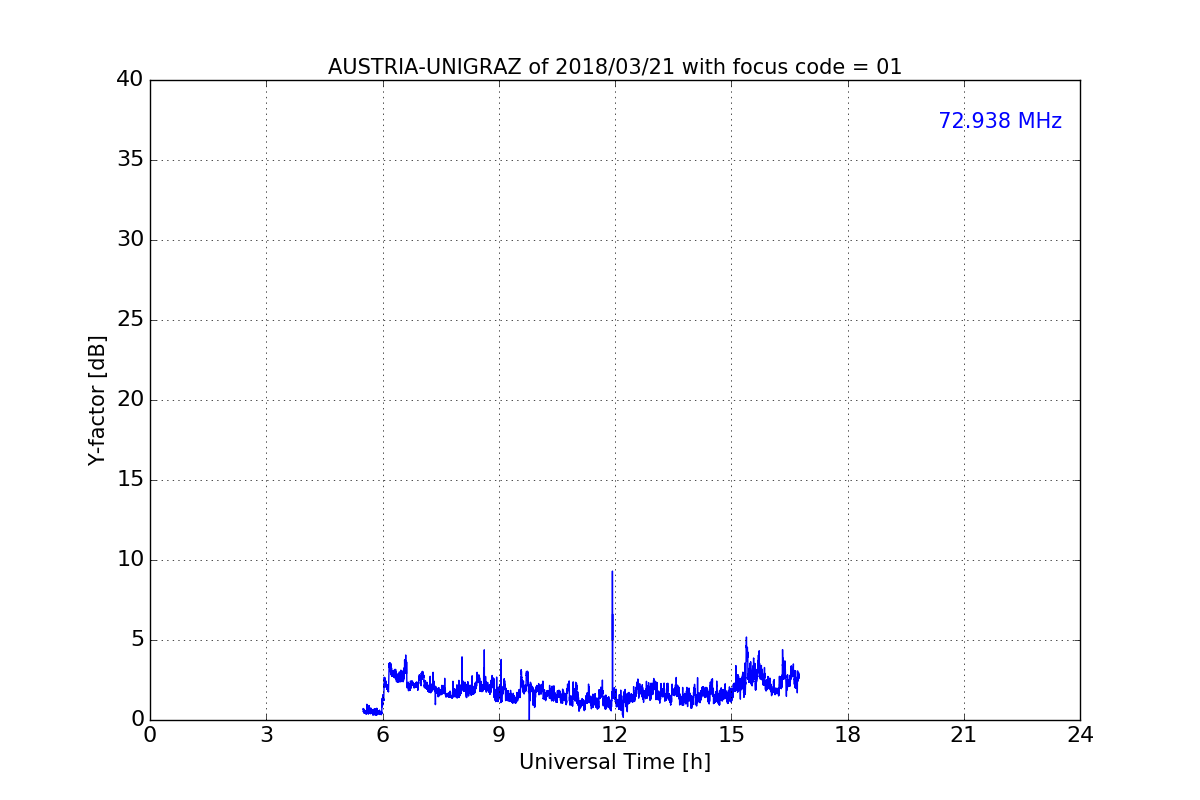Click the y-axis tick label 40

tap(130, 80)
